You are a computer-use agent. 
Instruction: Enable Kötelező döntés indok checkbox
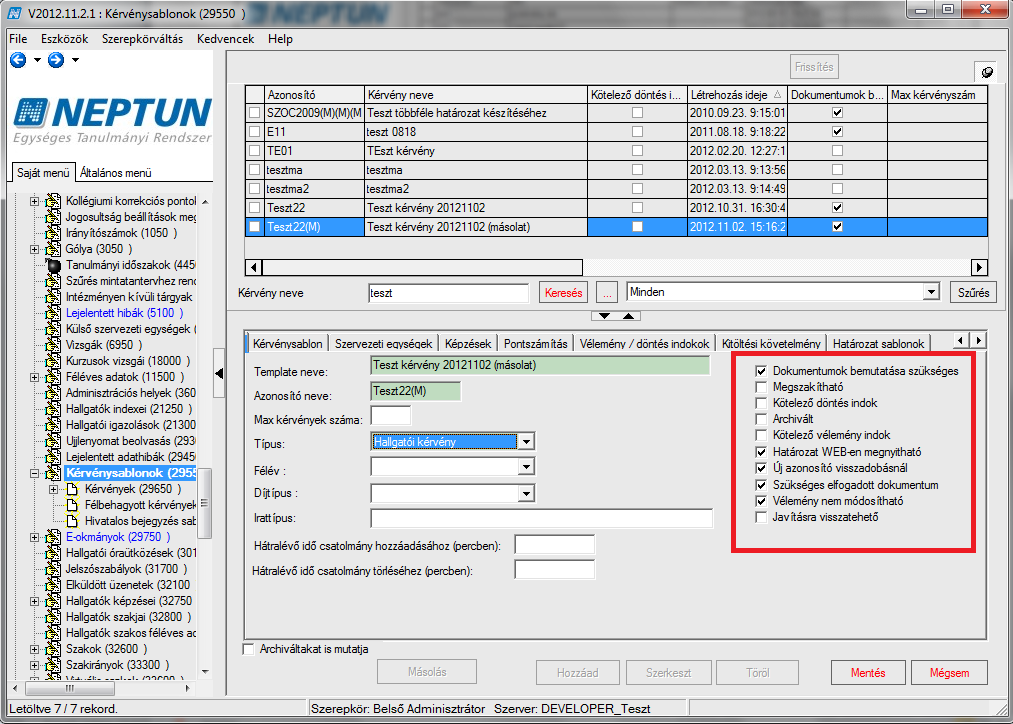pos(761,404)
